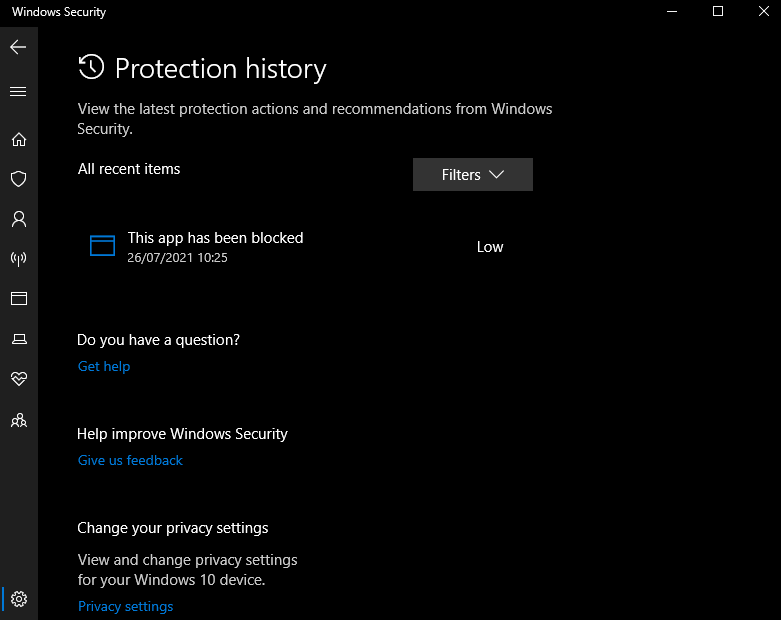Open Account protection person icon
The width and height of the screenshot is (781, 620).
tap(18, 219)
